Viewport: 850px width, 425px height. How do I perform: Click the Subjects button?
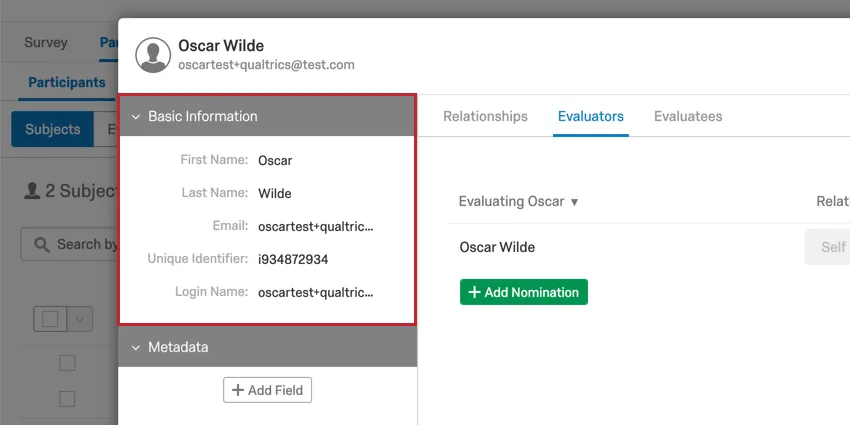click(53, 129)
